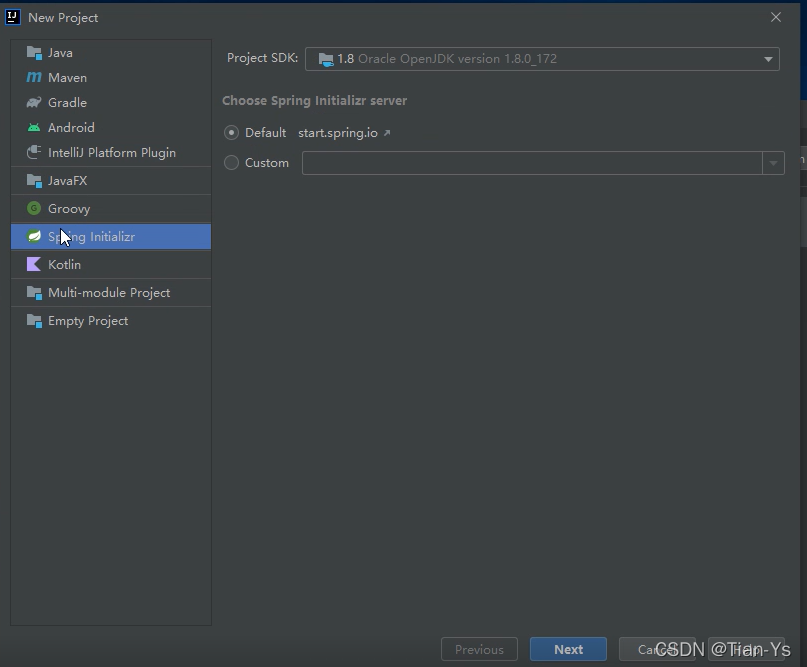Click the Project SDK label
Image resolution: width=807 pixels, height=667 pixels.
[262, 58]
